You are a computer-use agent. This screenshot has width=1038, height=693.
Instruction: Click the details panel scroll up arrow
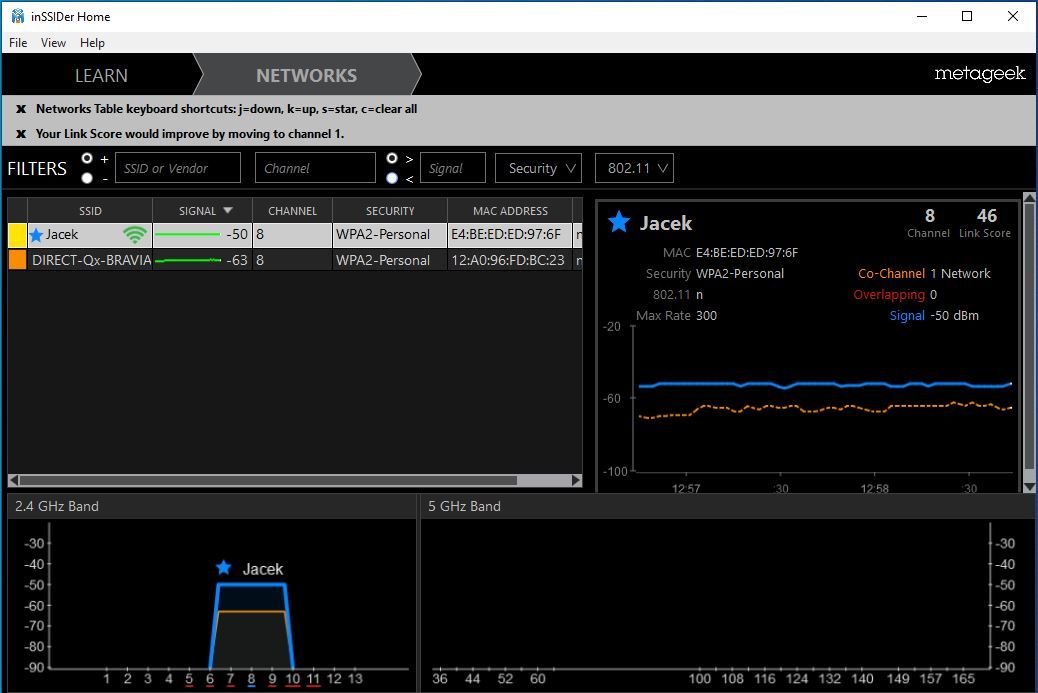[x=1029, y=198]
